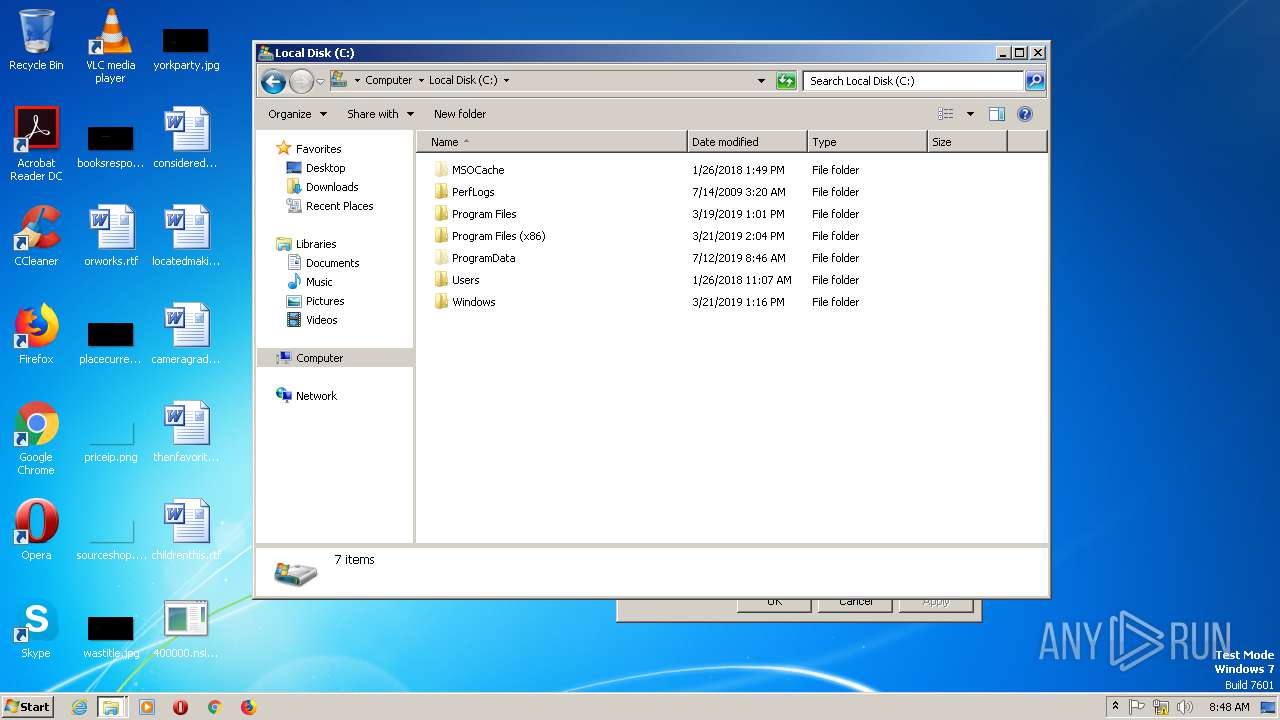The height and width of the screenshot is (720, 1280).
Task: Expand dropdown before Computer breadcrumb
Action: 357,81
